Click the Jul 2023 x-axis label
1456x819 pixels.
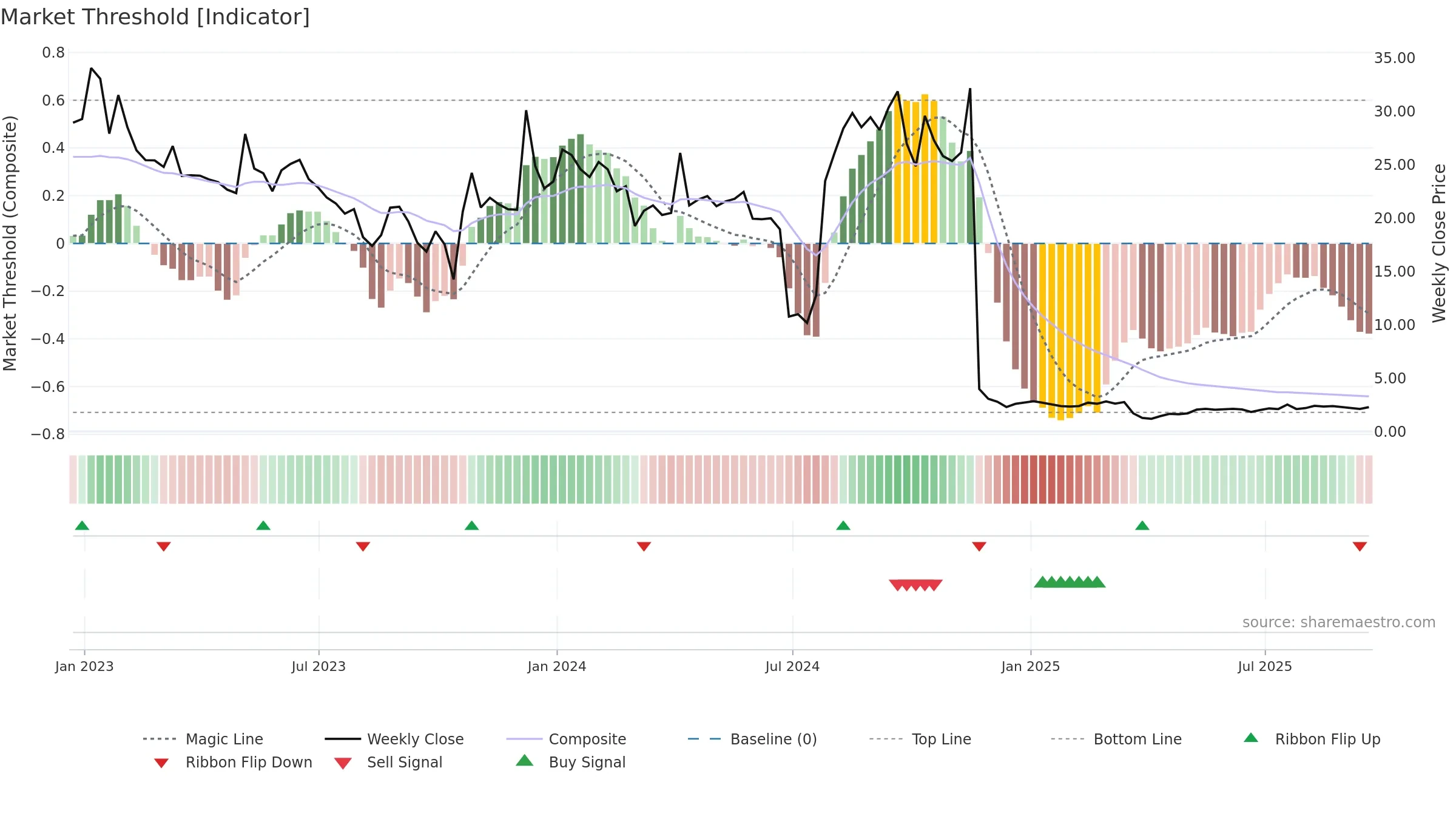318,666
